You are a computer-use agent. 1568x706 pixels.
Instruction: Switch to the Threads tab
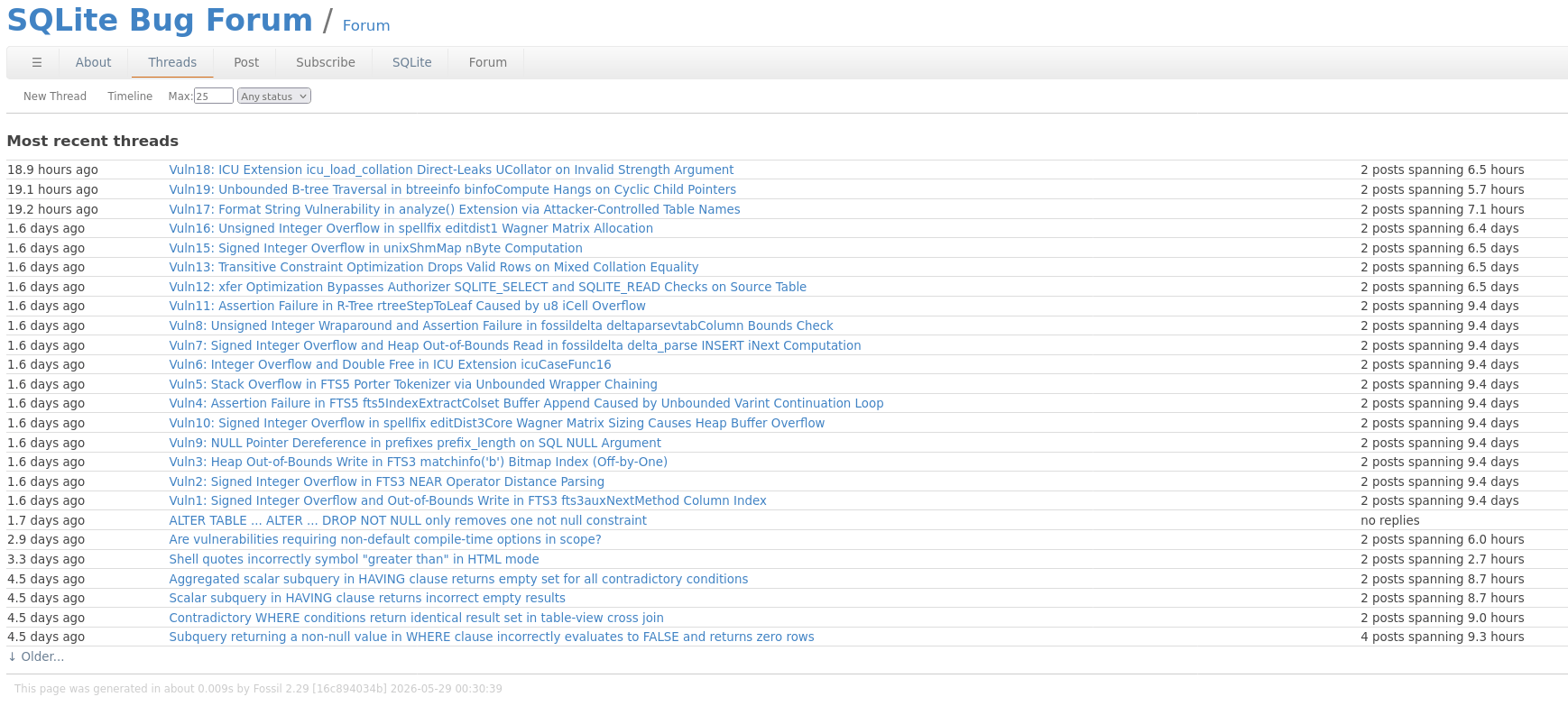click(172, 62)
